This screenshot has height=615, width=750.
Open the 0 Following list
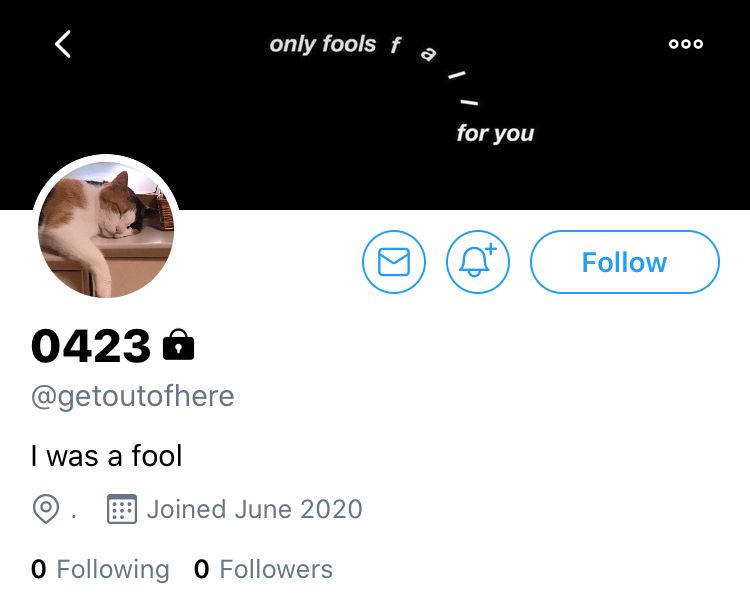[x=100, y=569]
